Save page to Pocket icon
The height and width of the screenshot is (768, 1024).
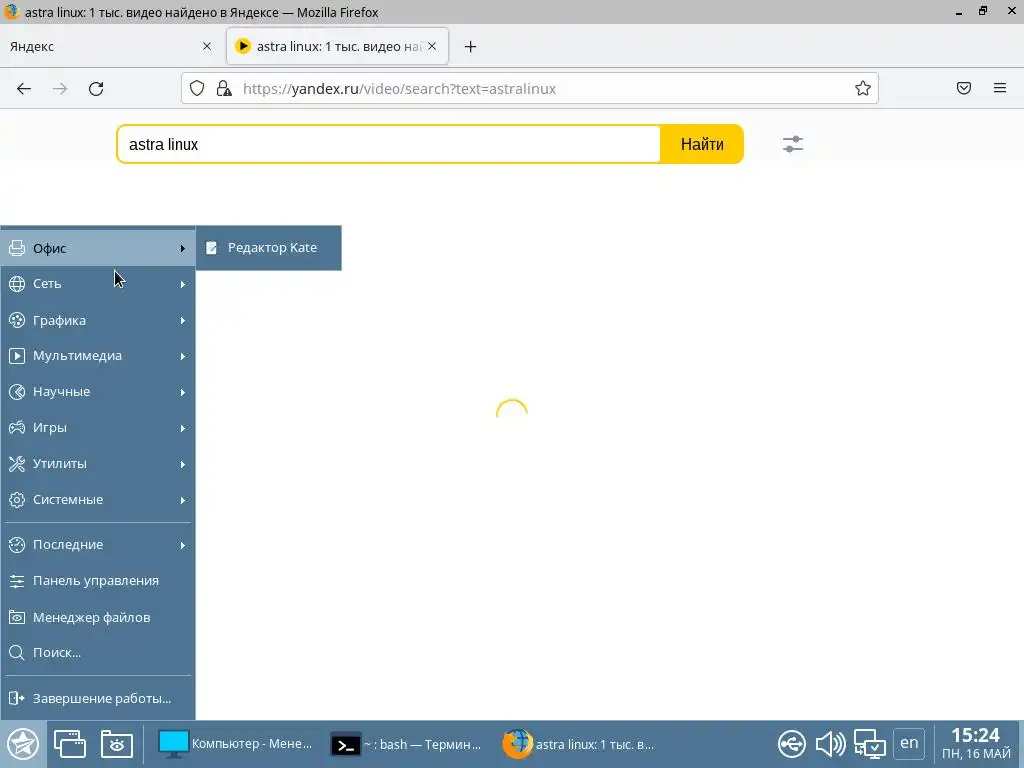coord(964,88)
